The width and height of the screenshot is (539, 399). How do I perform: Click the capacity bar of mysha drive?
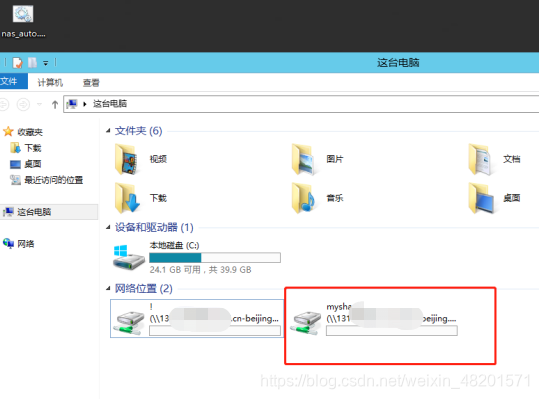[392, 331]
